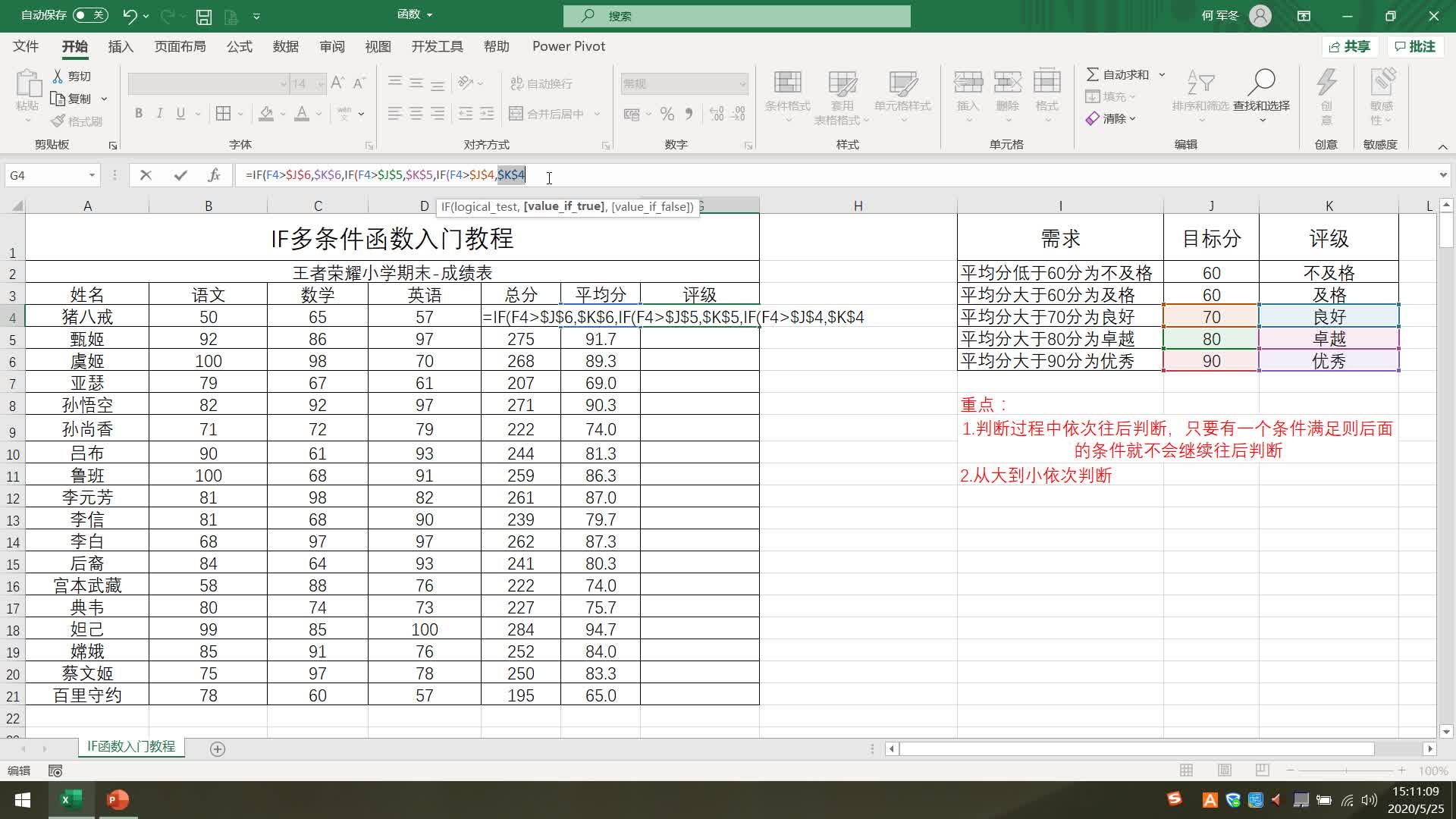Switch to the Insert ribbon tab

coord(121,46)
